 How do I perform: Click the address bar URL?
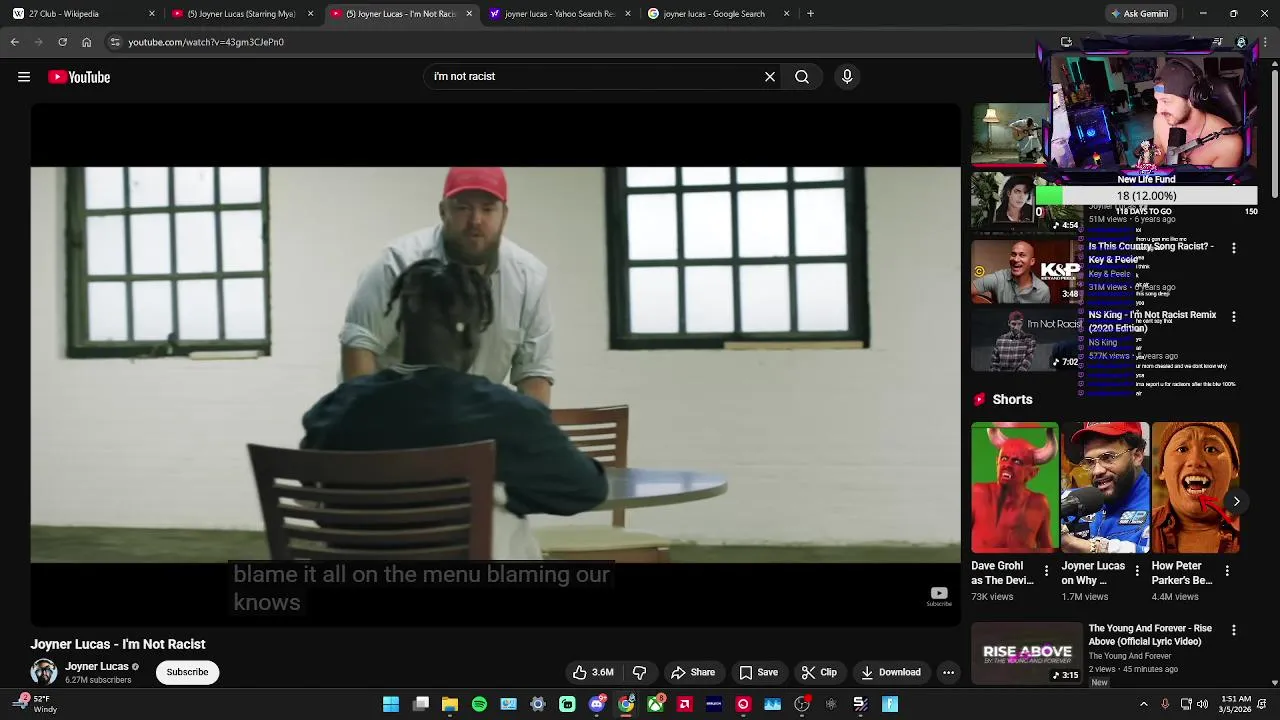click(x=206, y=42)
